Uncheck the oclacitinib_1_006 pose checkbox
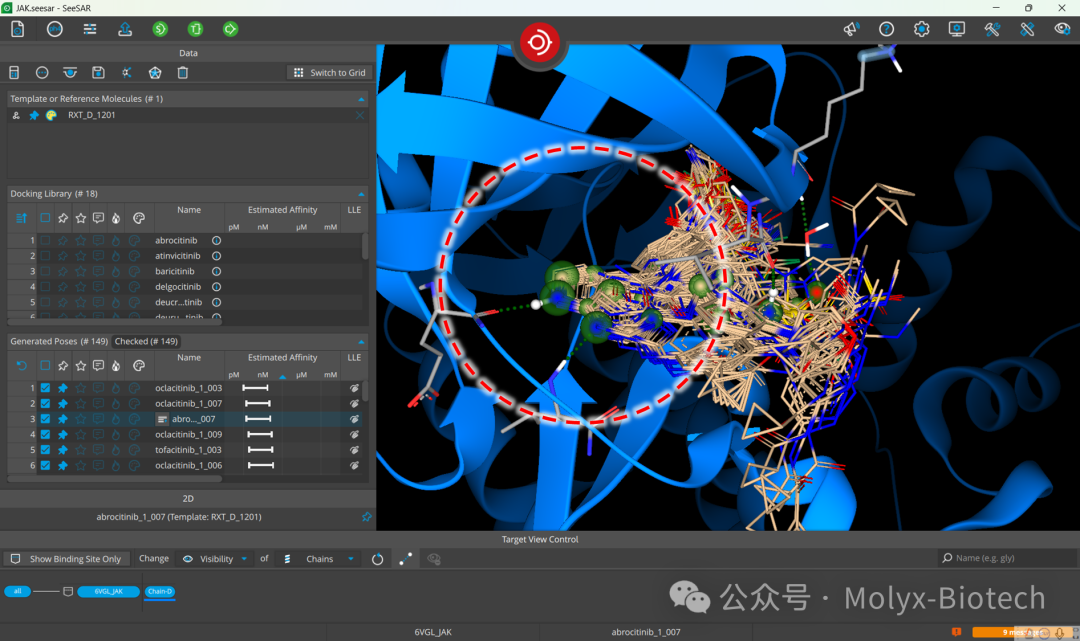 point(45,465)
